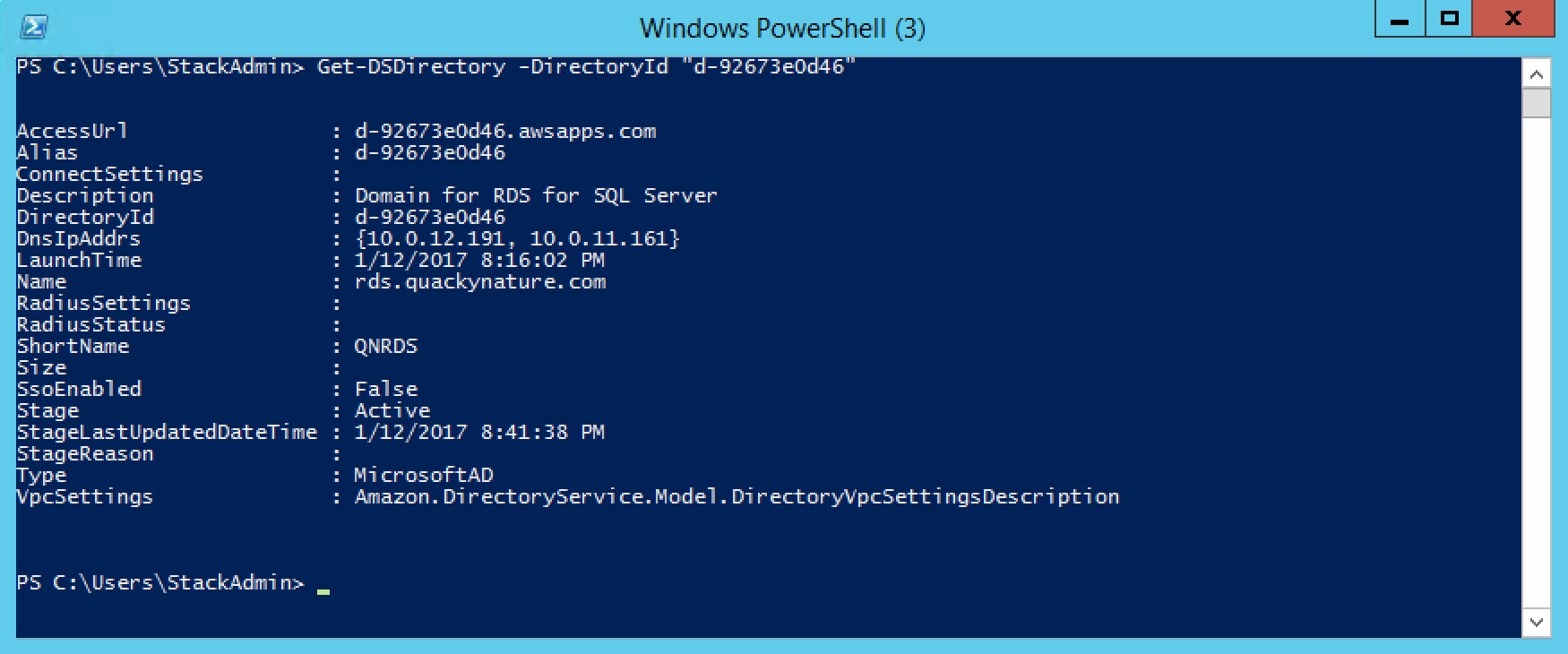1568x654 pixels.
Task: Click the Type value MicrosoftAD
Action: (424, 475)
